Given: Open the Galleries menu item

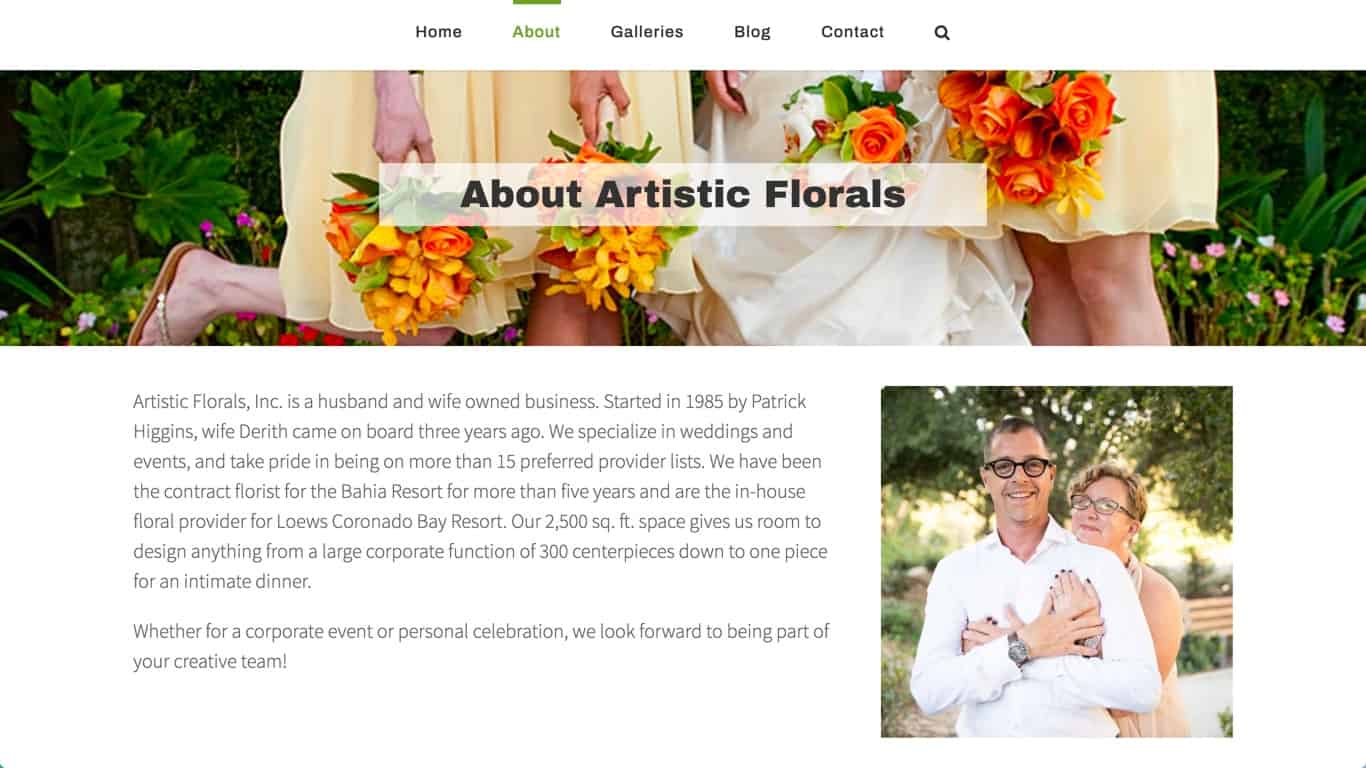Looking at the screenshot, I should (647, 32).
